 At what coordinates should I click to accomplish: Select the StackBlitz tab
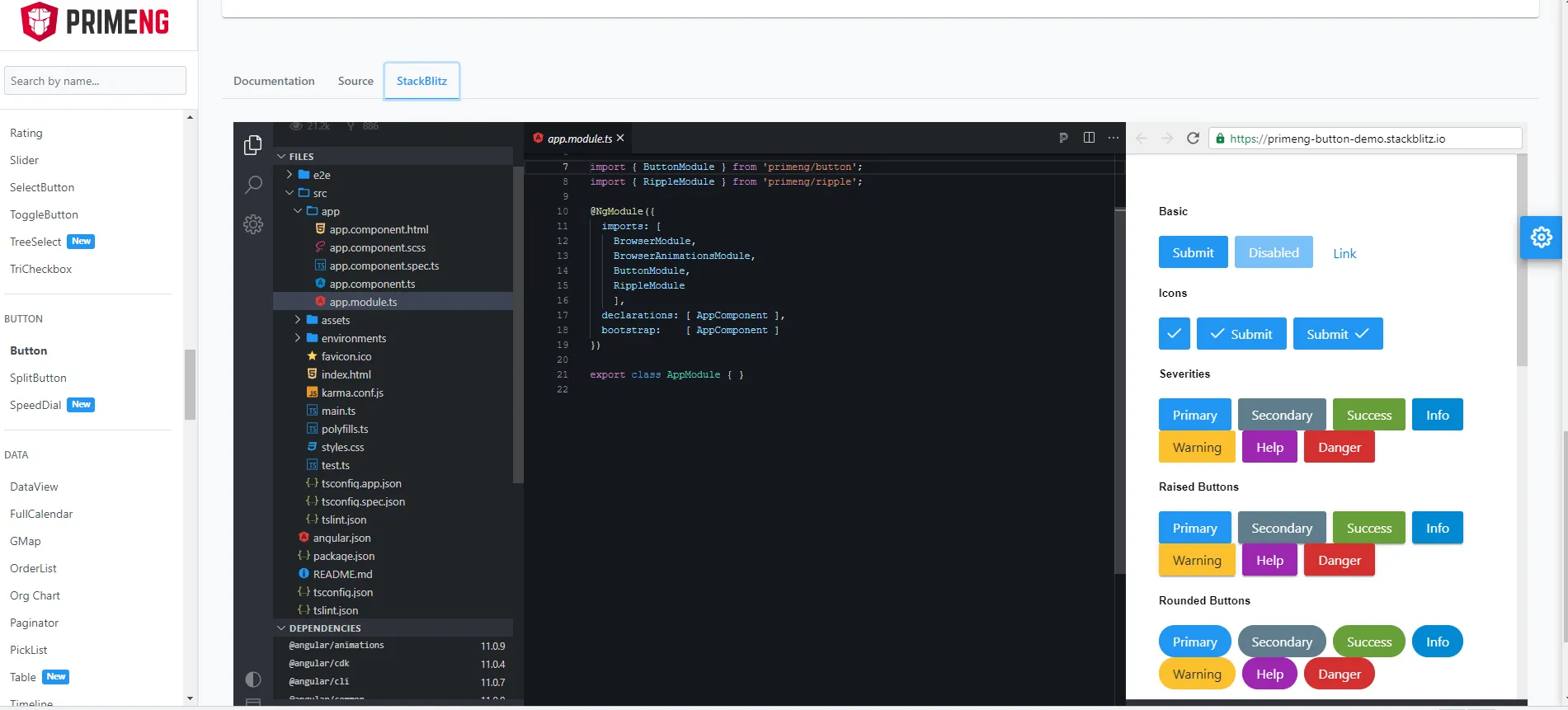tap(421, 81)
